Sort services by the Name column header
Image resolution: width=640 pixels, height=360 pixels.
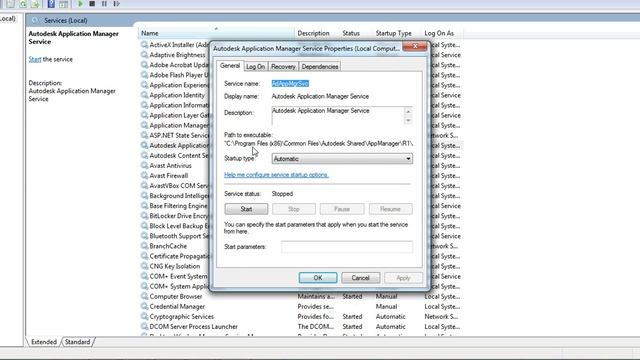pos(216,33)
